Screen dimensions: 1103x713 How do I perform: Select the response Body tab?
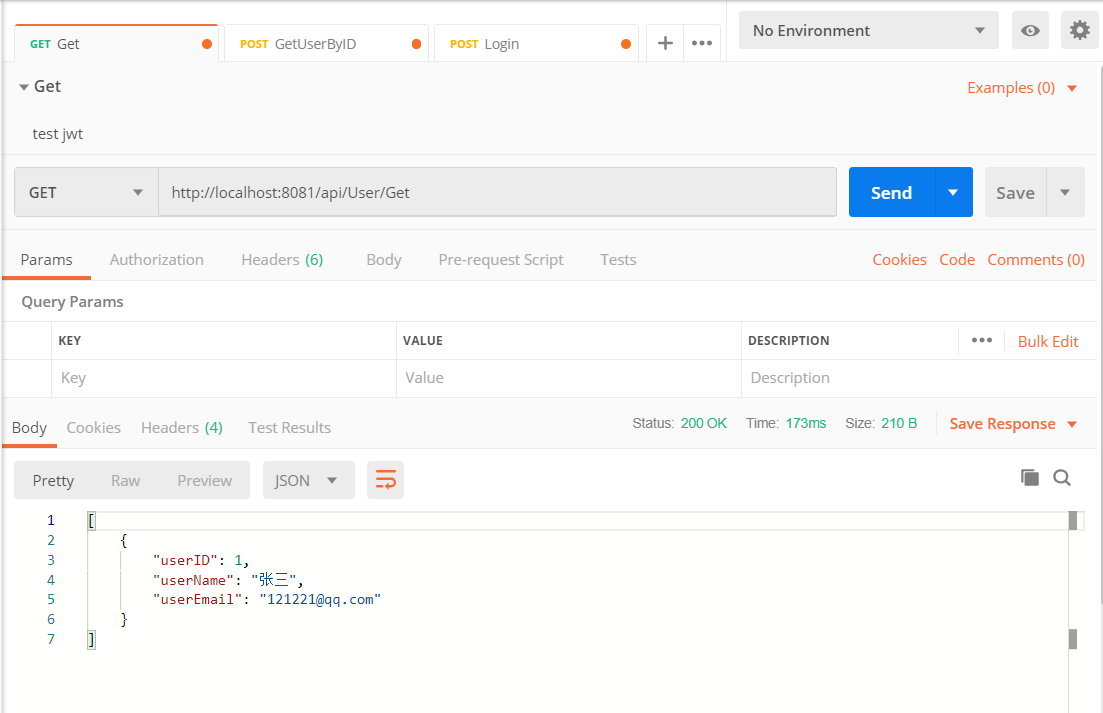coord(30,428)
